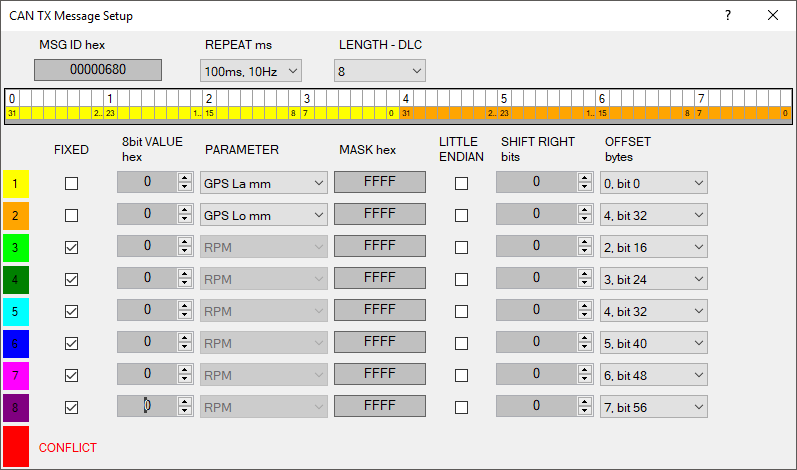This screenshot has height=470, width=797.
Task: Click the MSG ID hex field 00000680
Action: coord(97,70)
